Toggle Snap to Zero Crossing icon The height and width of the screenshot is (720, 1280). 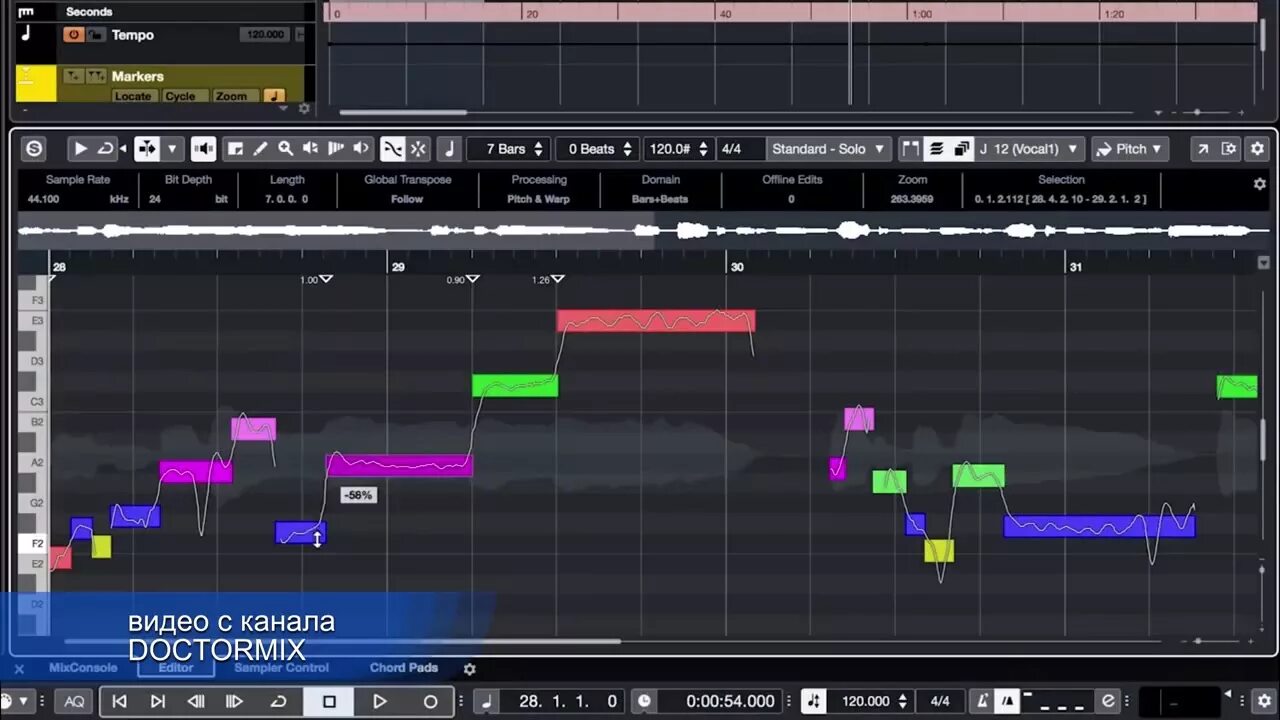393,149
